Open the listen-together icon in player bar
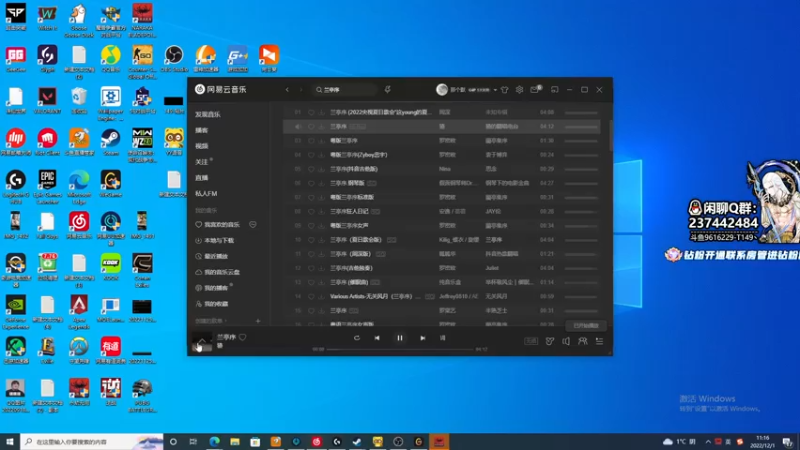This screenshot has height=450, width=800. (x=582, y=341)
